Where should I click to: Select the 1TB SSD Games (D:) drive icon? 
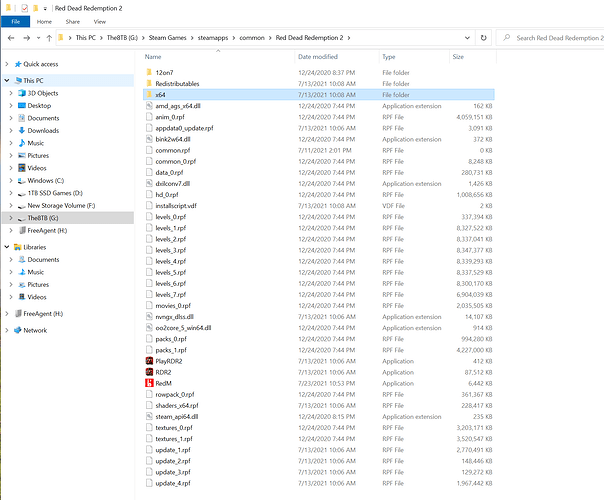[22, 194]
